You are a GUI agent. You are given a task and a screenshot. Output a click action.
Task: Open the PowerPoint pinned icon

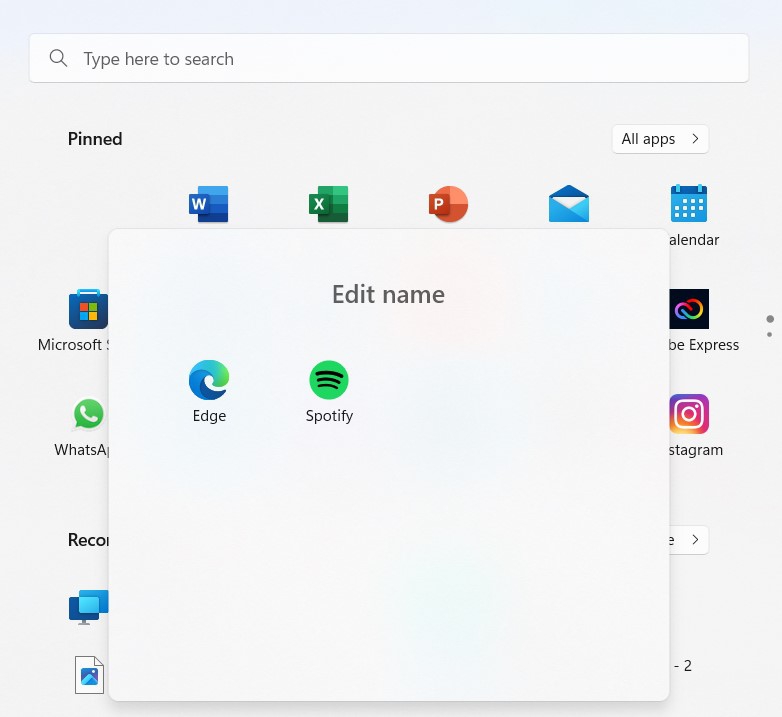coord(448,204)
